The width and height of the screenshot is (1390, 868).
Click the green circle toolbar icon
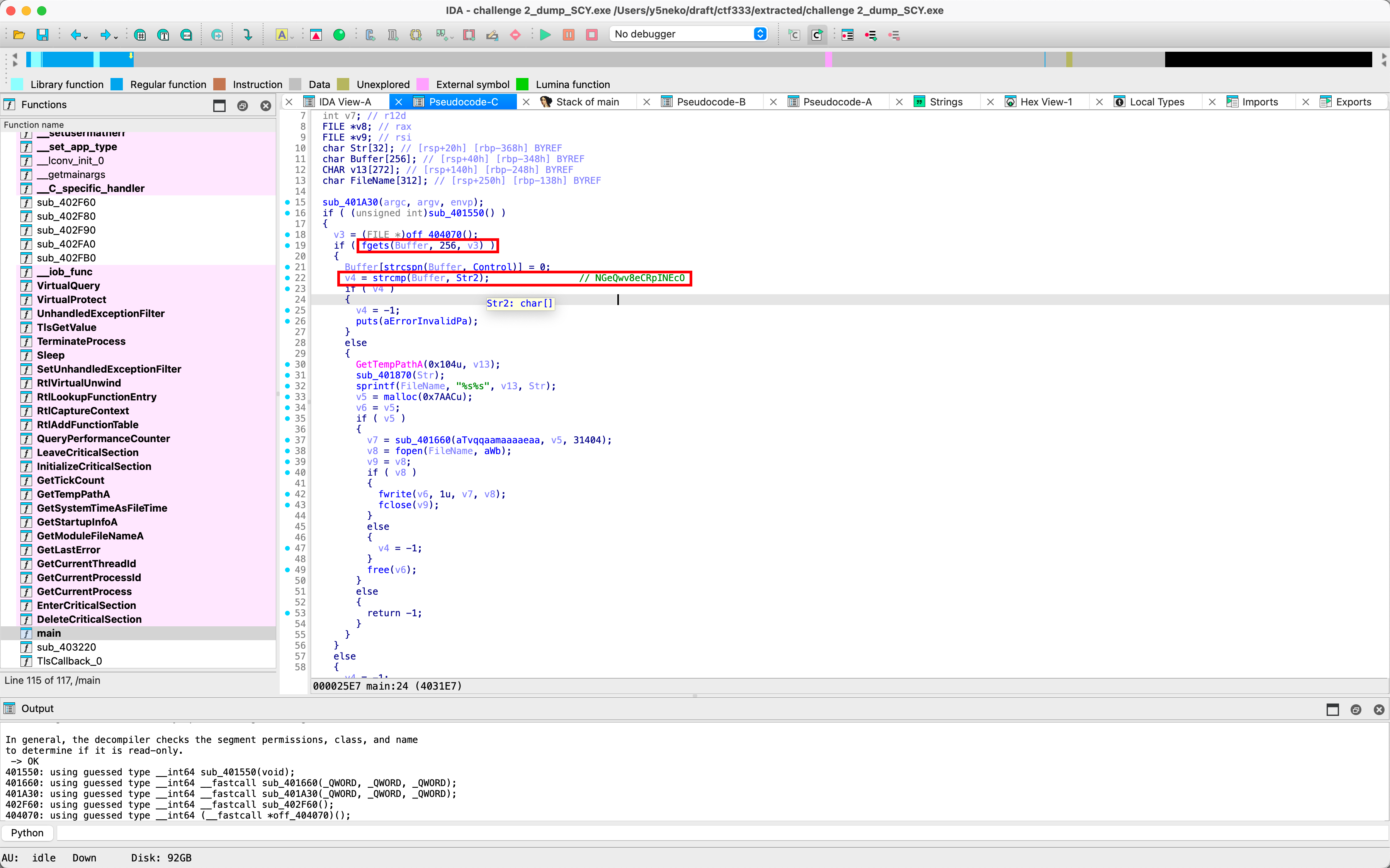[339, 34]
